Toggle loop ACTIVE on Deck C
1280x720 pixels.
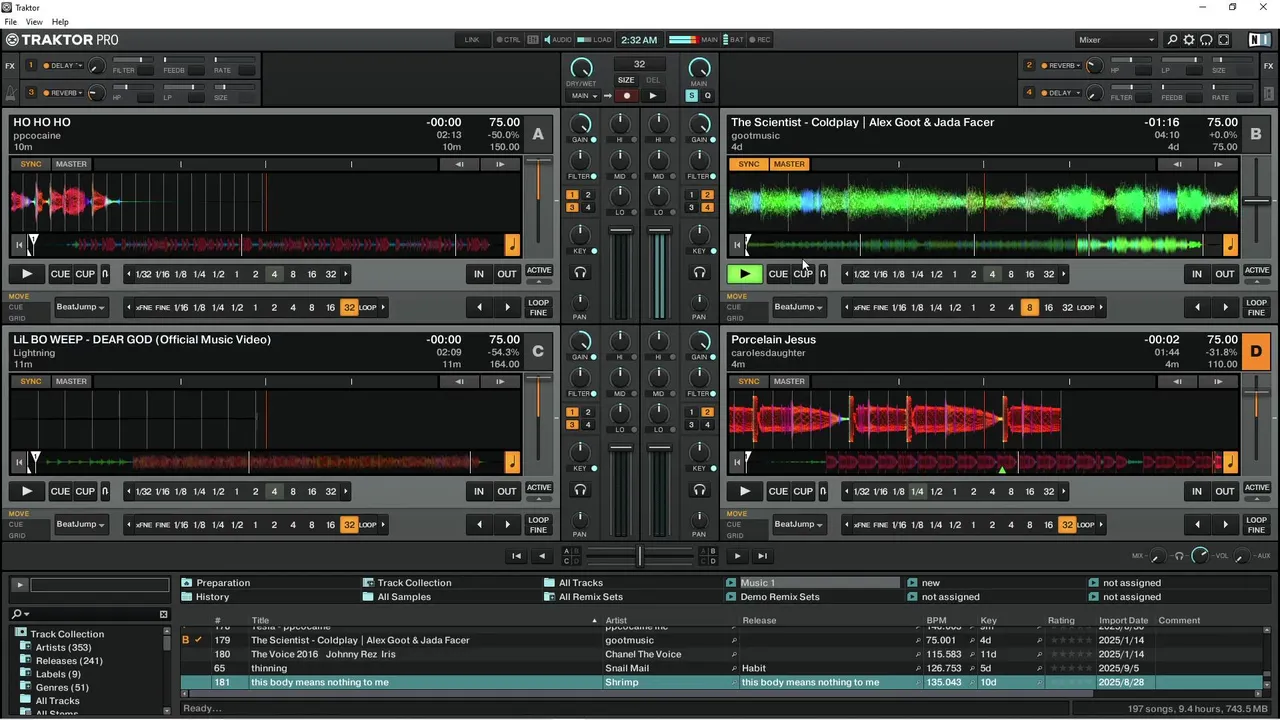pos(539,488)
